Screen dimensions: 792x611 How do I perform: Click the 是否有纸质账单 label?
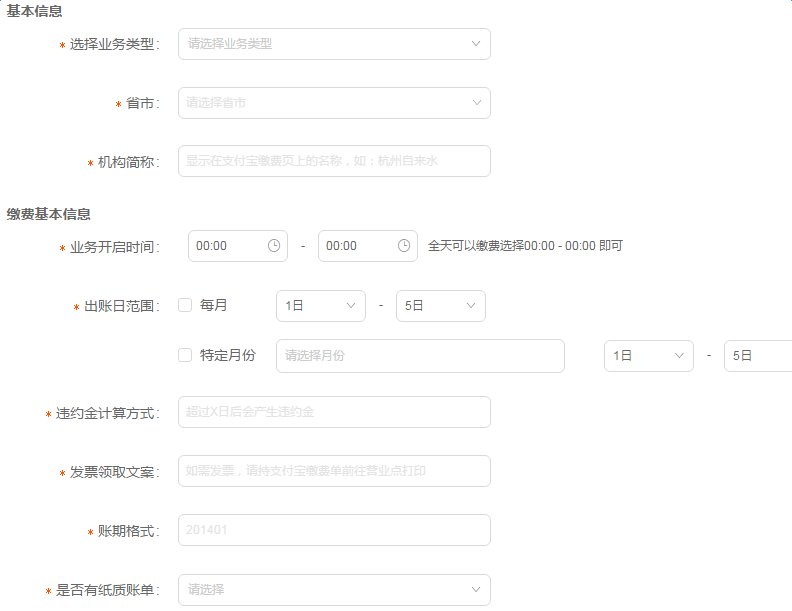pyautogui.click(x=105, y=590)
